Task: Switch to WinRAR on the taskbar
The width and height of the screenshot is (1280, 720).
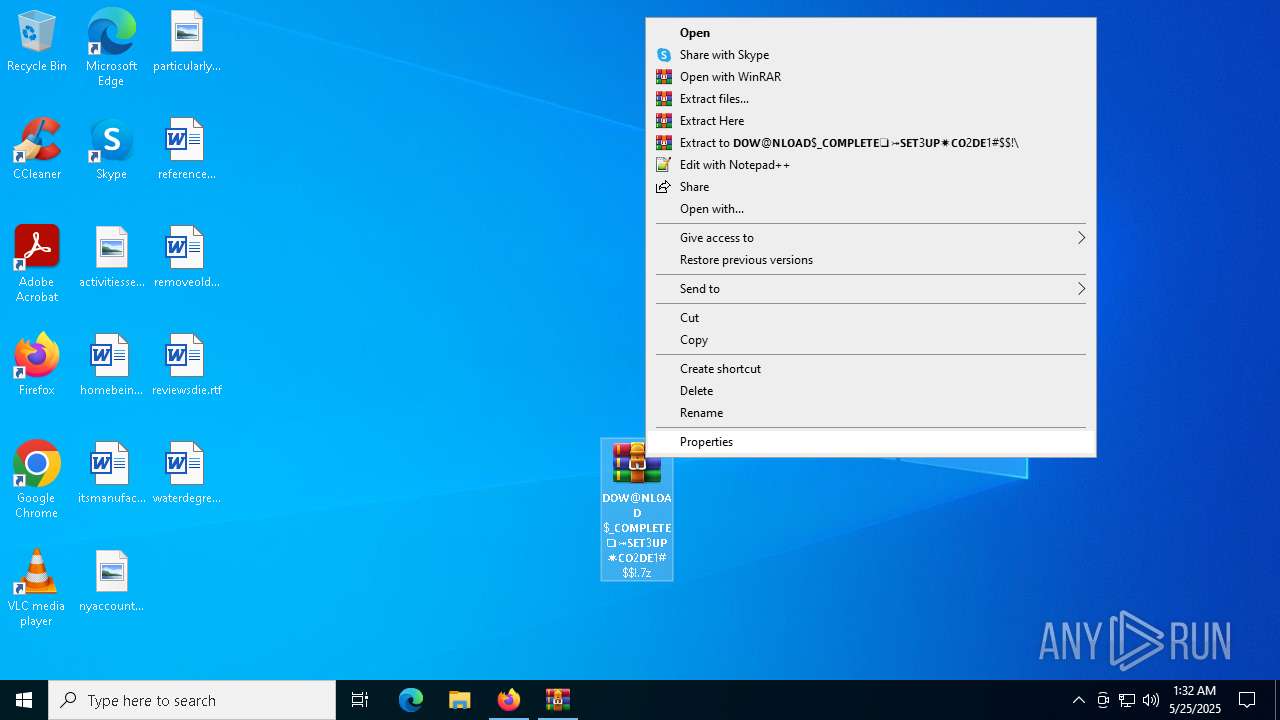Action: (x=557, y=700)
